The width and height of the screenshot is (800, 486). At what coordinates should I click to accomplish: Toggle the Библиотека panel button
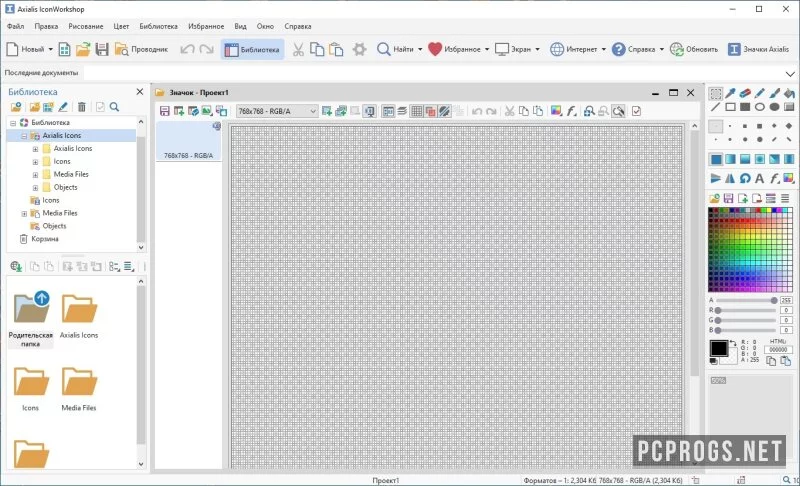253,49
